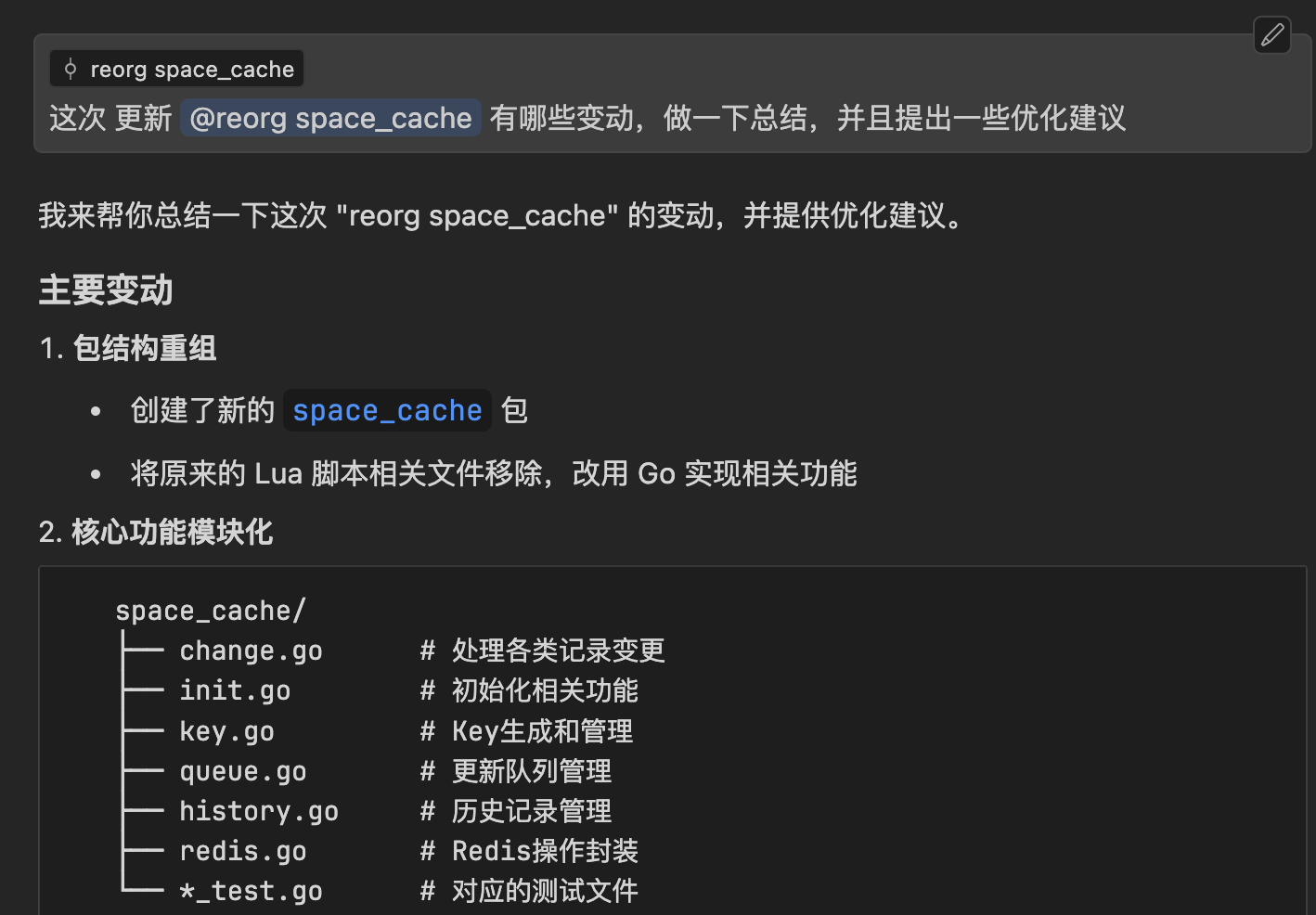Screen dimensions: 1316x915
Task: Click the pencil edit message icon
Action: (x=1272, y=35)
